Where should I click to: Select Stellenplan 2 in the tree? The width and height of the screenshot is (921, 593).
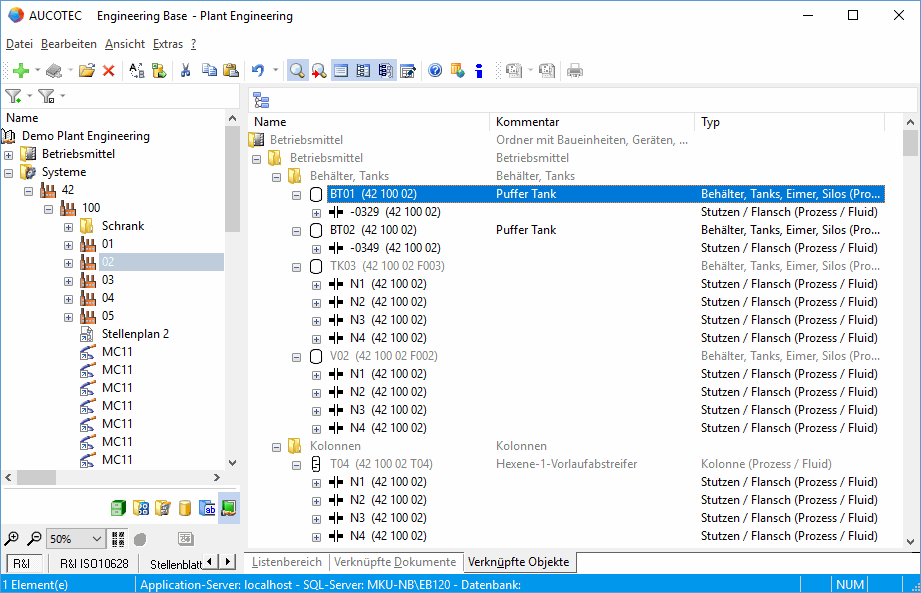tap(135, 334)
